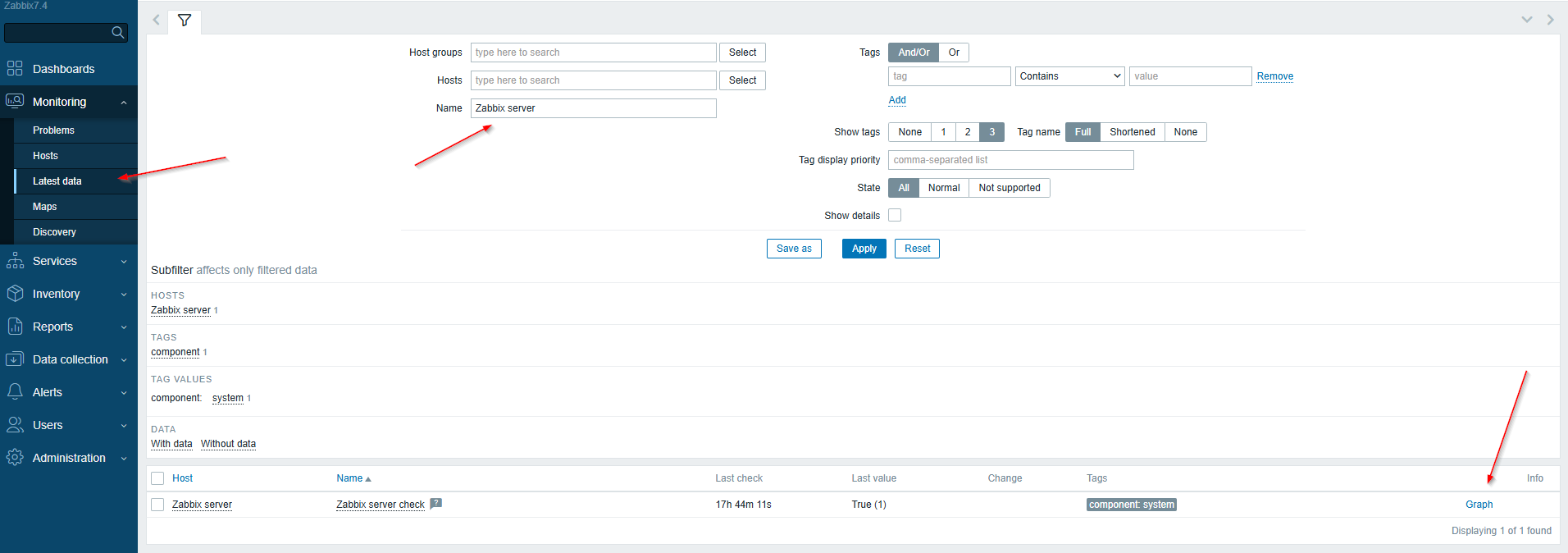Click the Inventory cube icon
The width and height of the screenshot is (1568, 553).
click(x=15, y=294)
